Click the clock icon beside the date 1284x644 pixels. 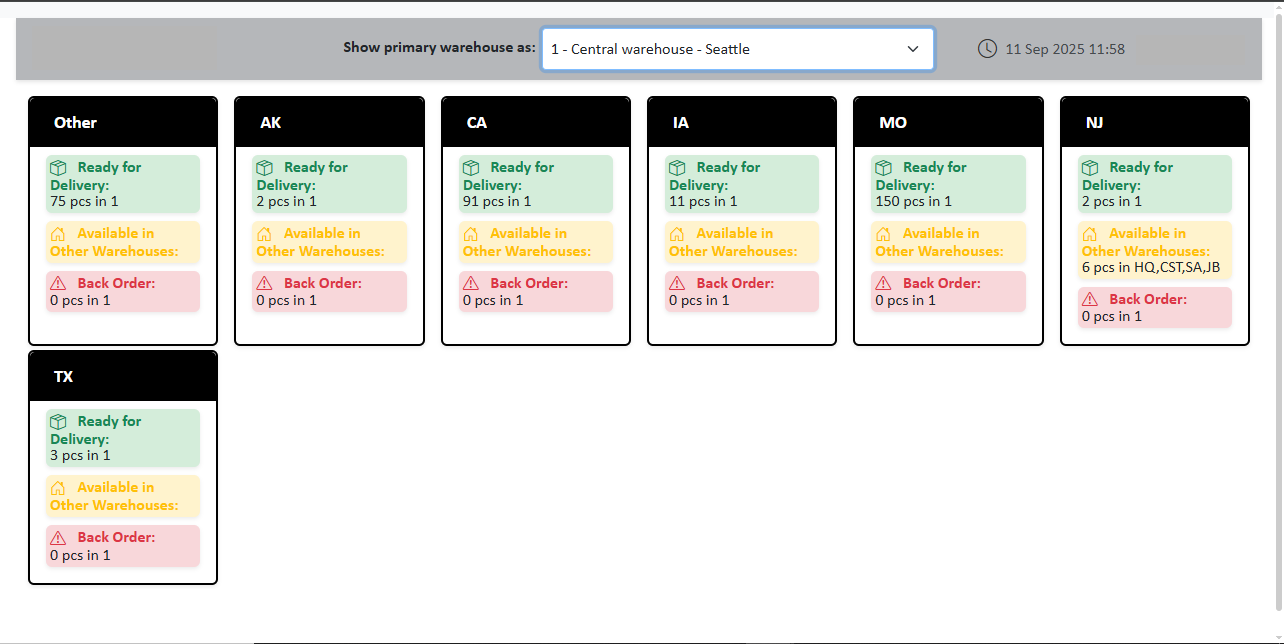(987, 48)
